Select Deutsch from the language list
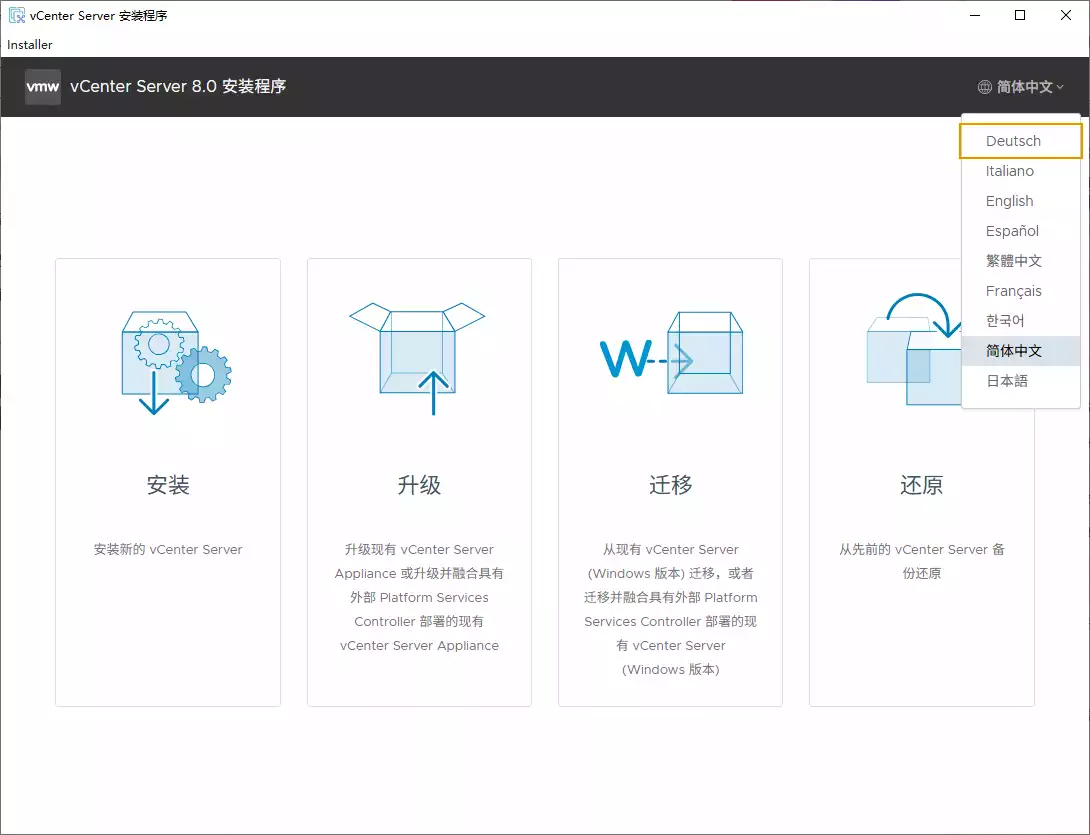 (x=1020, y=141)
